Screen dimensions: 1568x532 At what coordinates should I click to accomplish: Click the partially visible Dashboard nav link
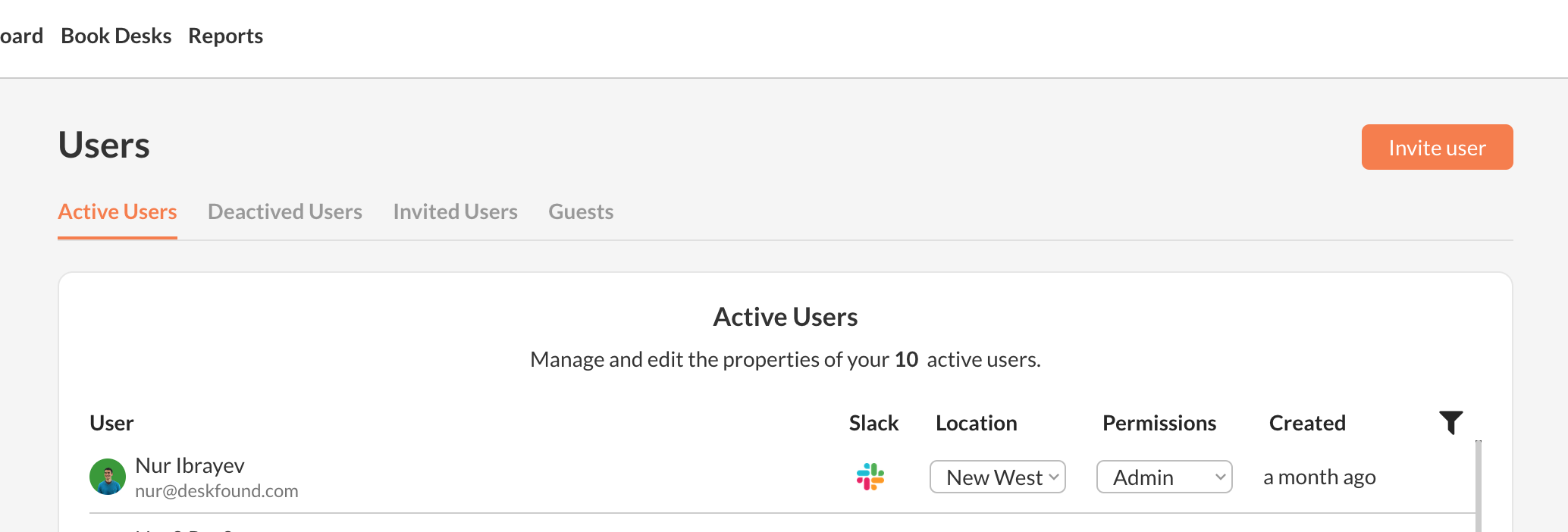click(21, 36)
